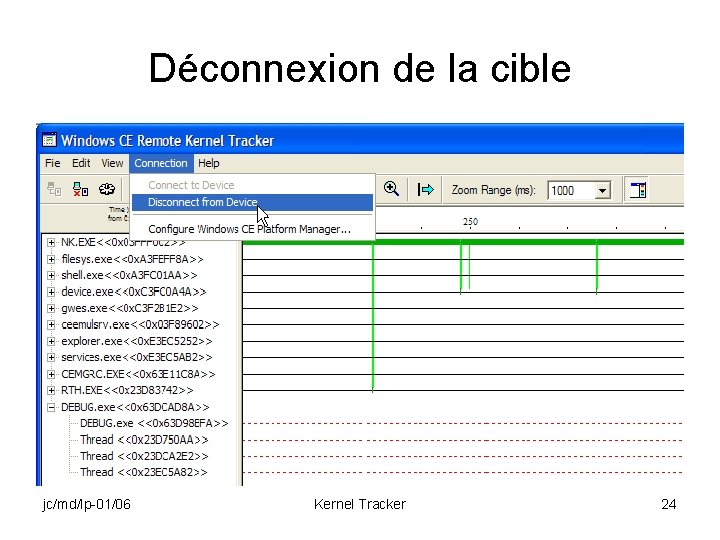Open the View menu
This screenshot has height=540, width=720.
(x=112, y=163)
